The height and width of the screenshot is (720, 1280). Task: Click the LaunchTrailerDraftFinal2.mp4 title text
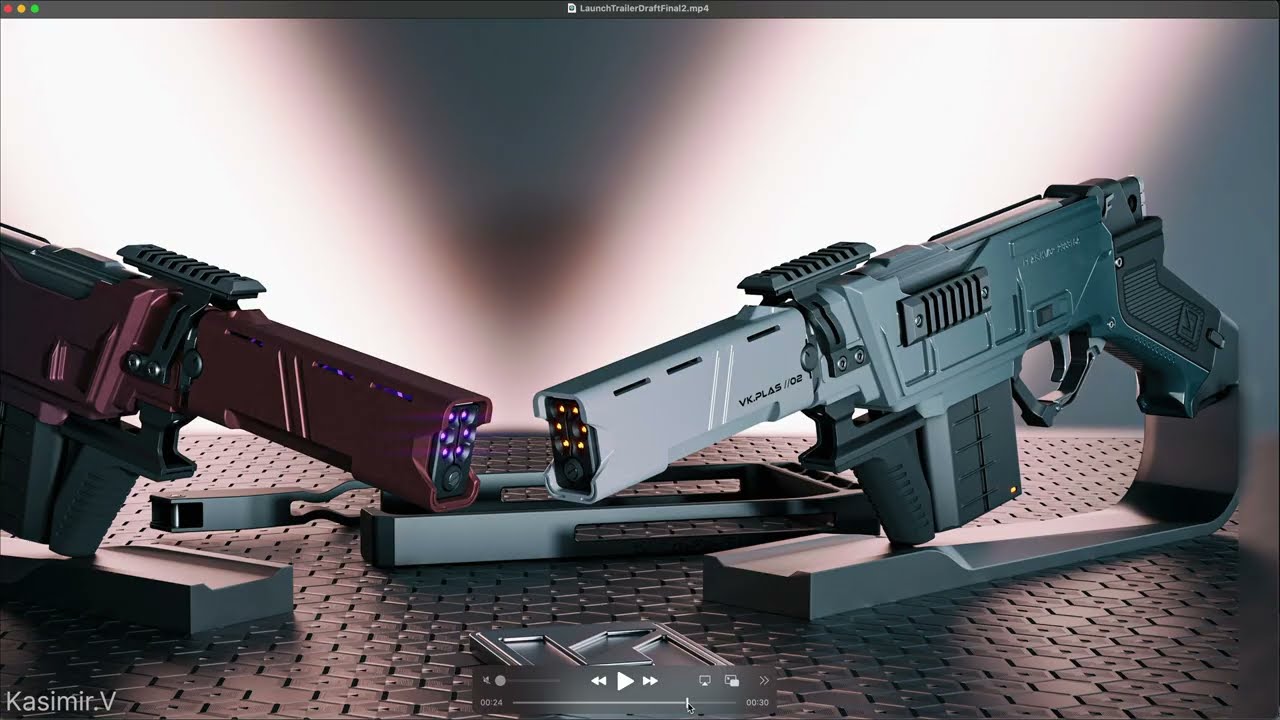644,8
